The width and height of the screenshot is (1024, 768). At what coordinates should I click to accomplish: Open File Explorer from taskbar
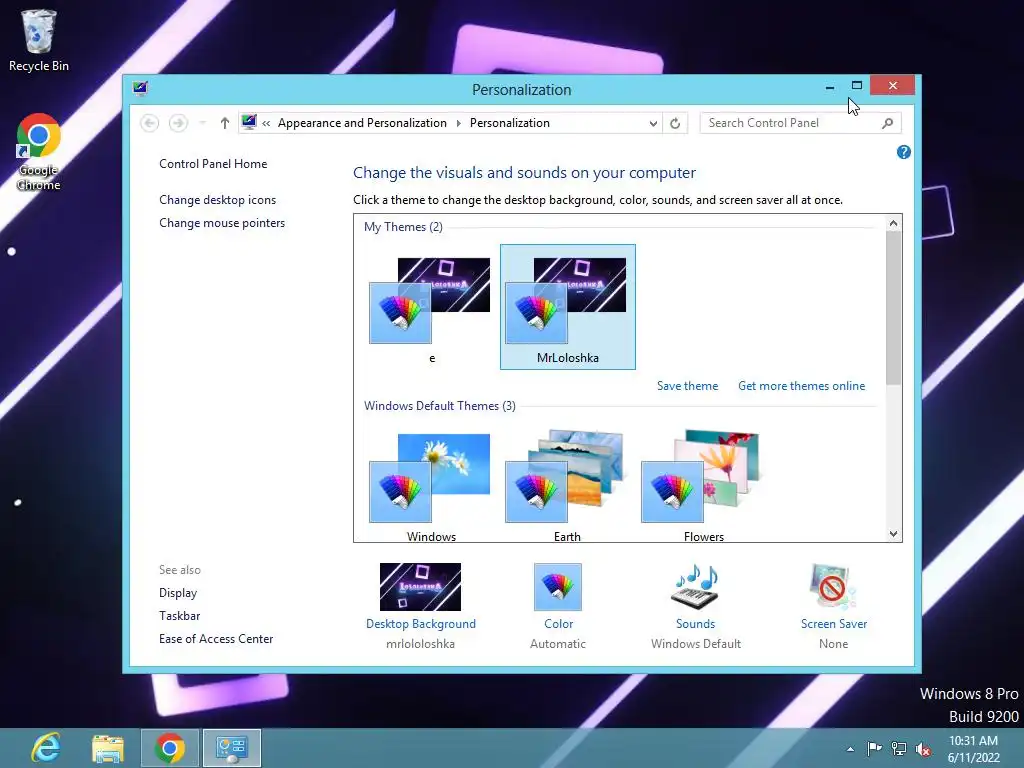pyautogui.click(x=108, y=748)
